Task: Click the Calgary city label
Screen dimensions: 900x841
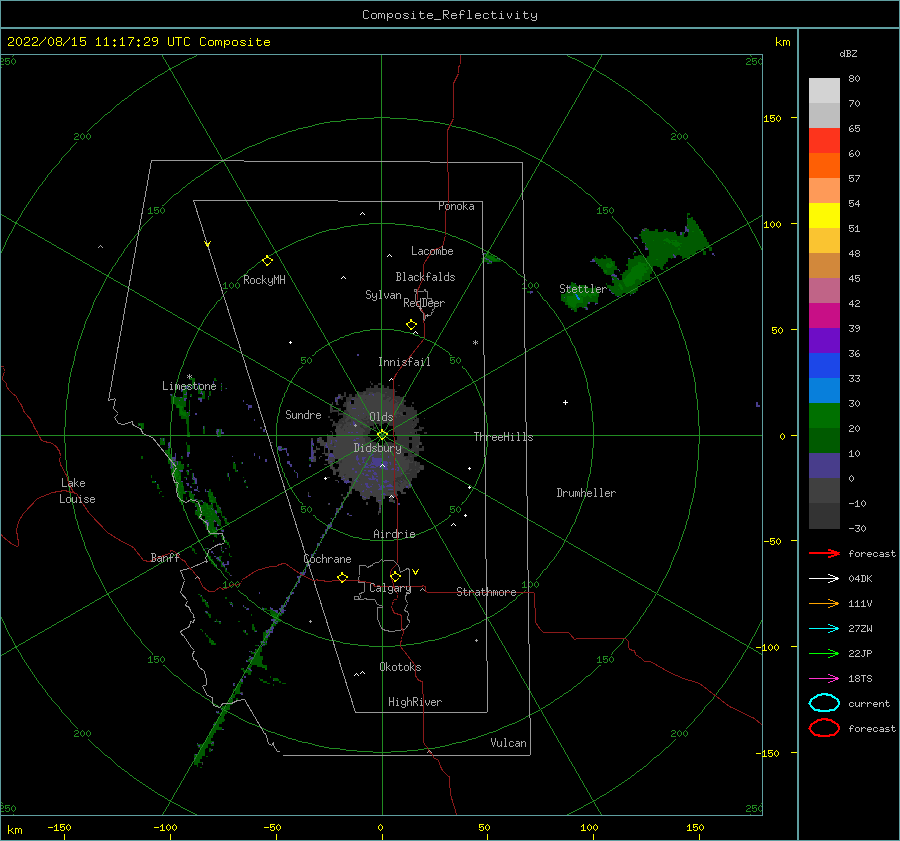Action: click(390, 588)
